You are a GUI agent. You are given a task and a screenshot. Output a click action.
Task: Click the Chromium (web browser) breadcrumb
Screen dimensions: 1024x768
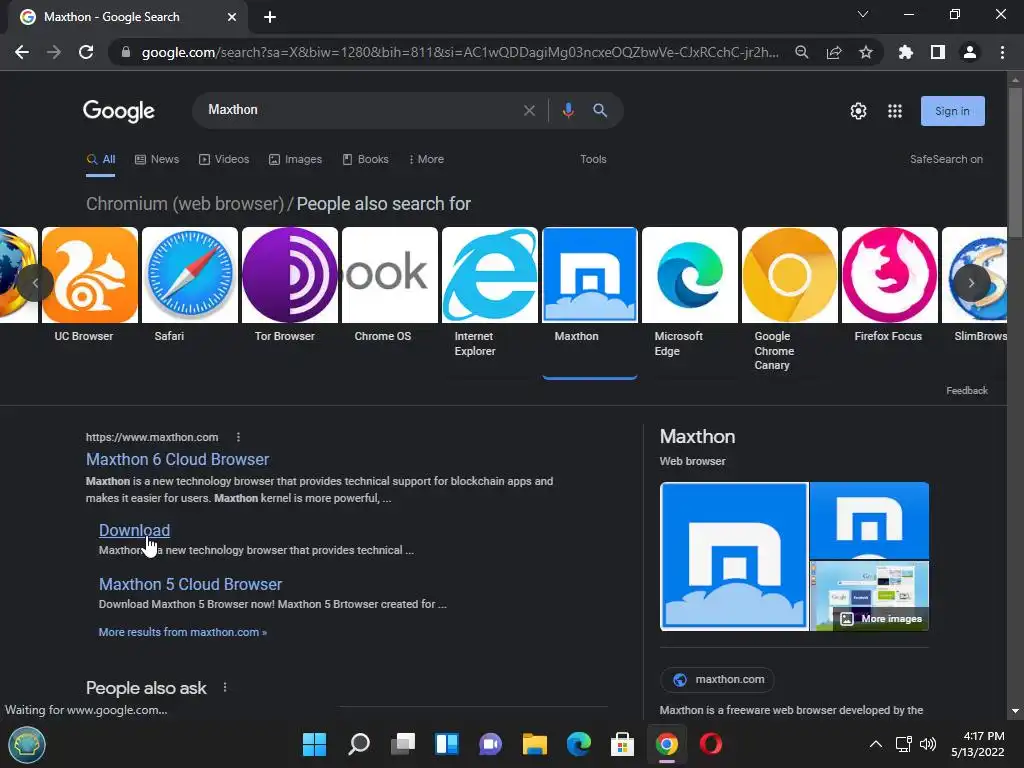tap(185, 204)
